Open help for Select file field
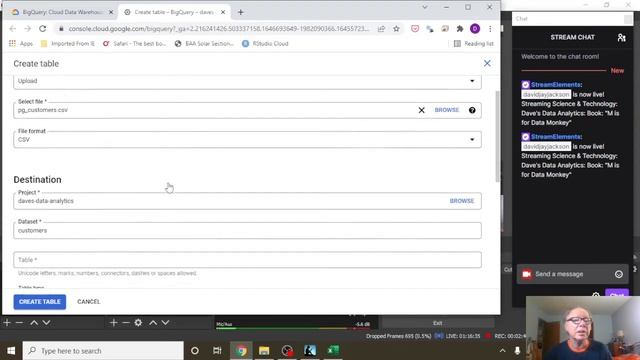The height and width of the screenshot is (360, 640). (472, 110)
